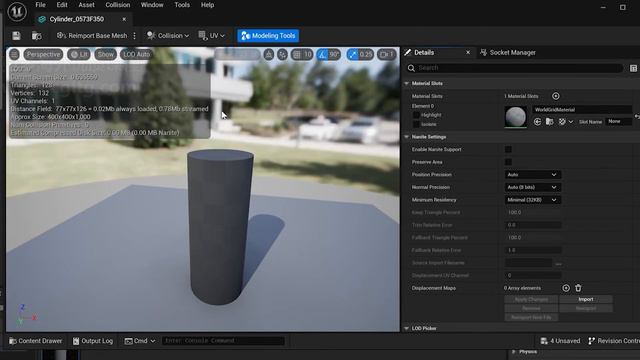Click the material slot actions icon
The image size is (640, 360).
[562, 122]
